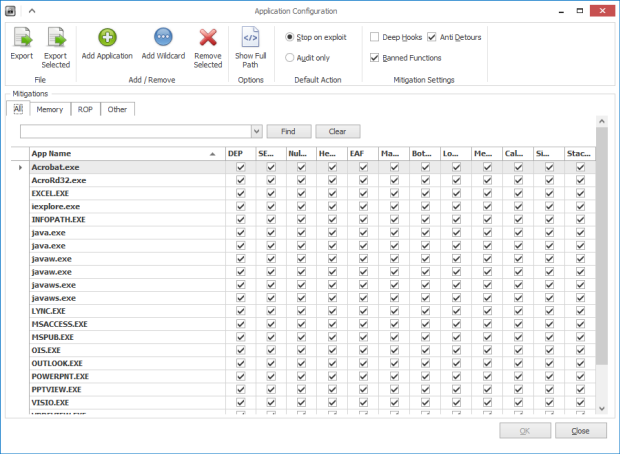Select Audit only radio button
Screen dimensions: 620x454
tap(290, 58)
